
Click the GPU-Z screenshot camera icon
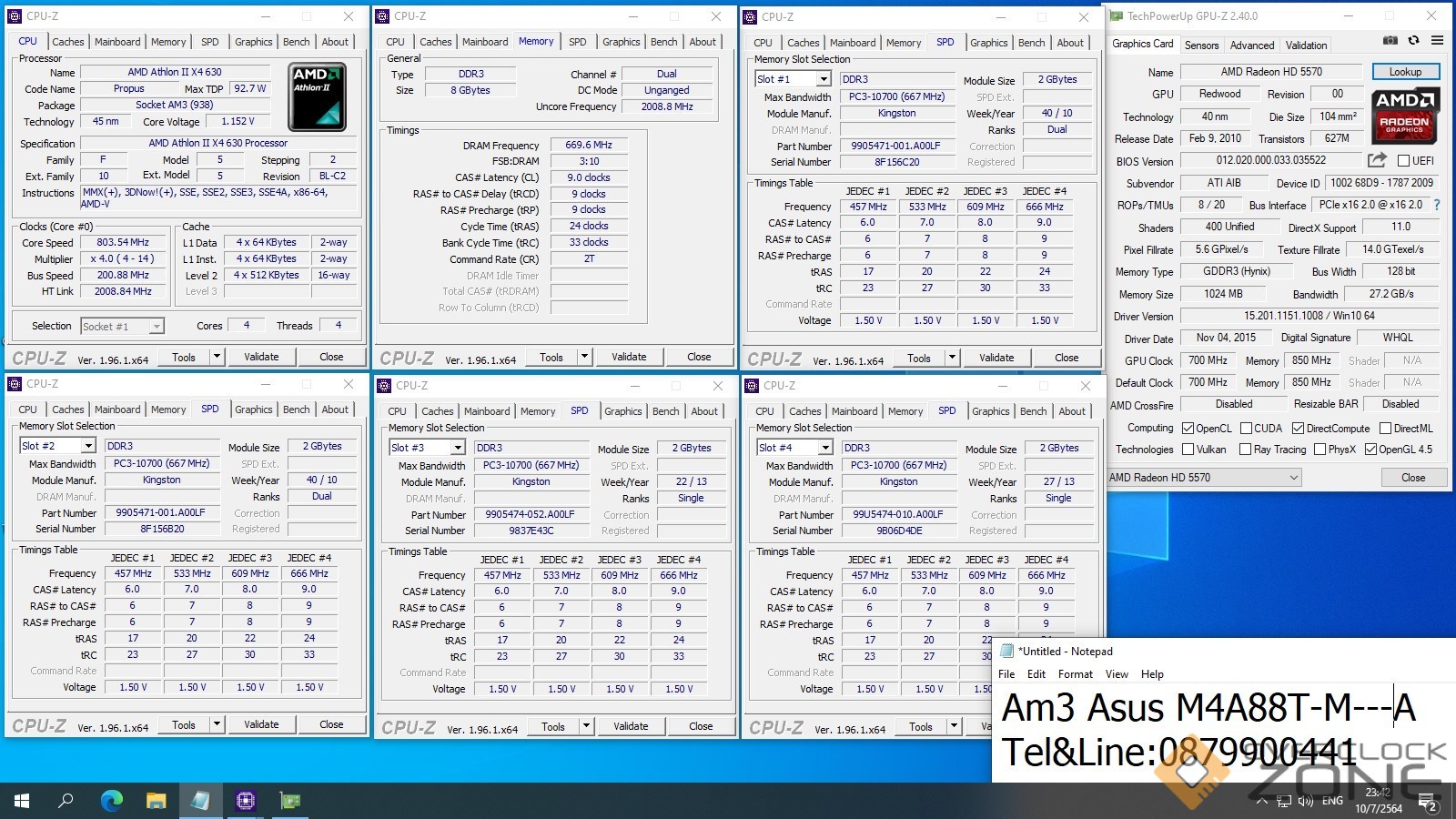(x=1390, y=41)
